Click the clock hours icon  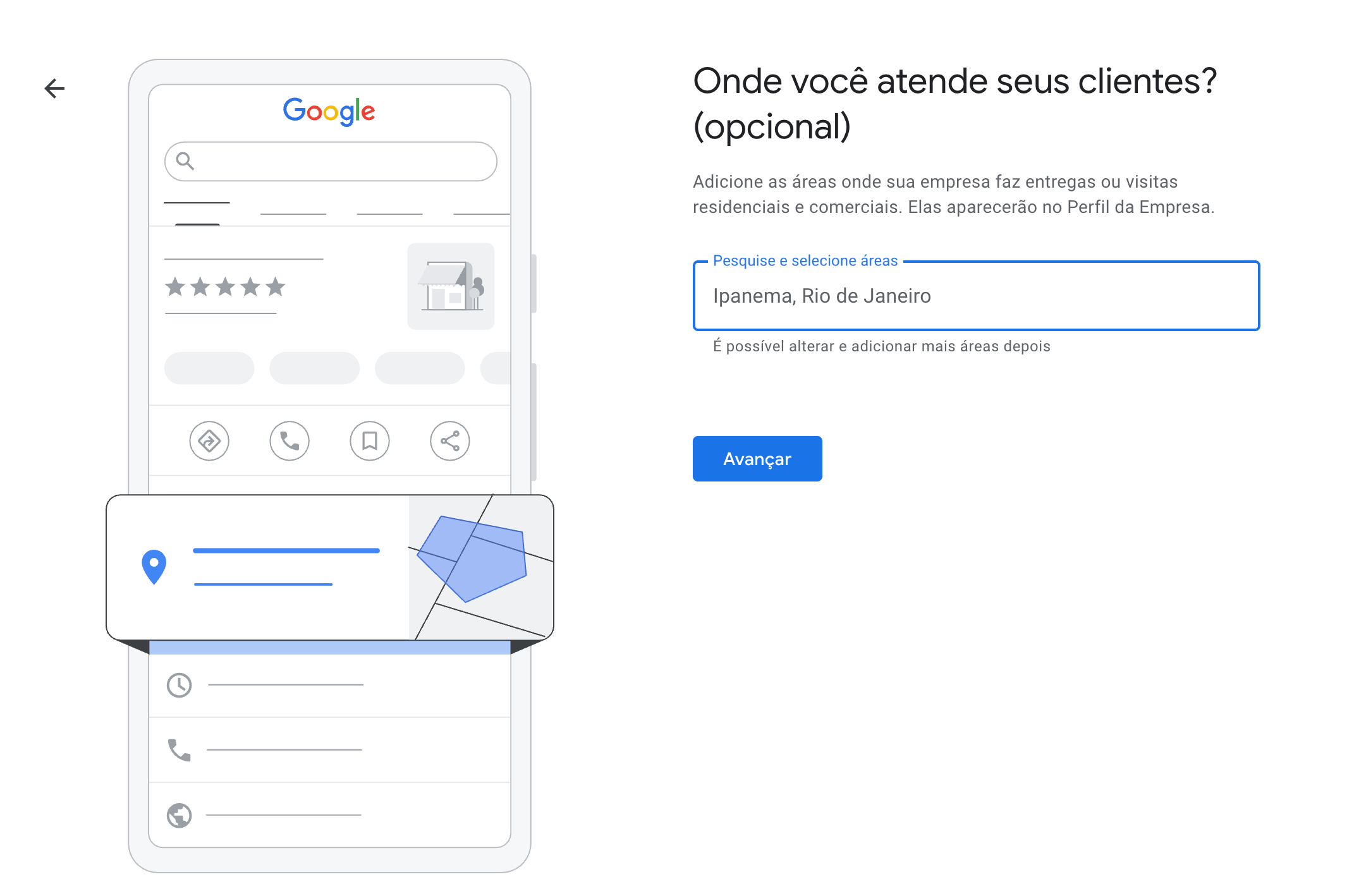[x=180, y=685]
